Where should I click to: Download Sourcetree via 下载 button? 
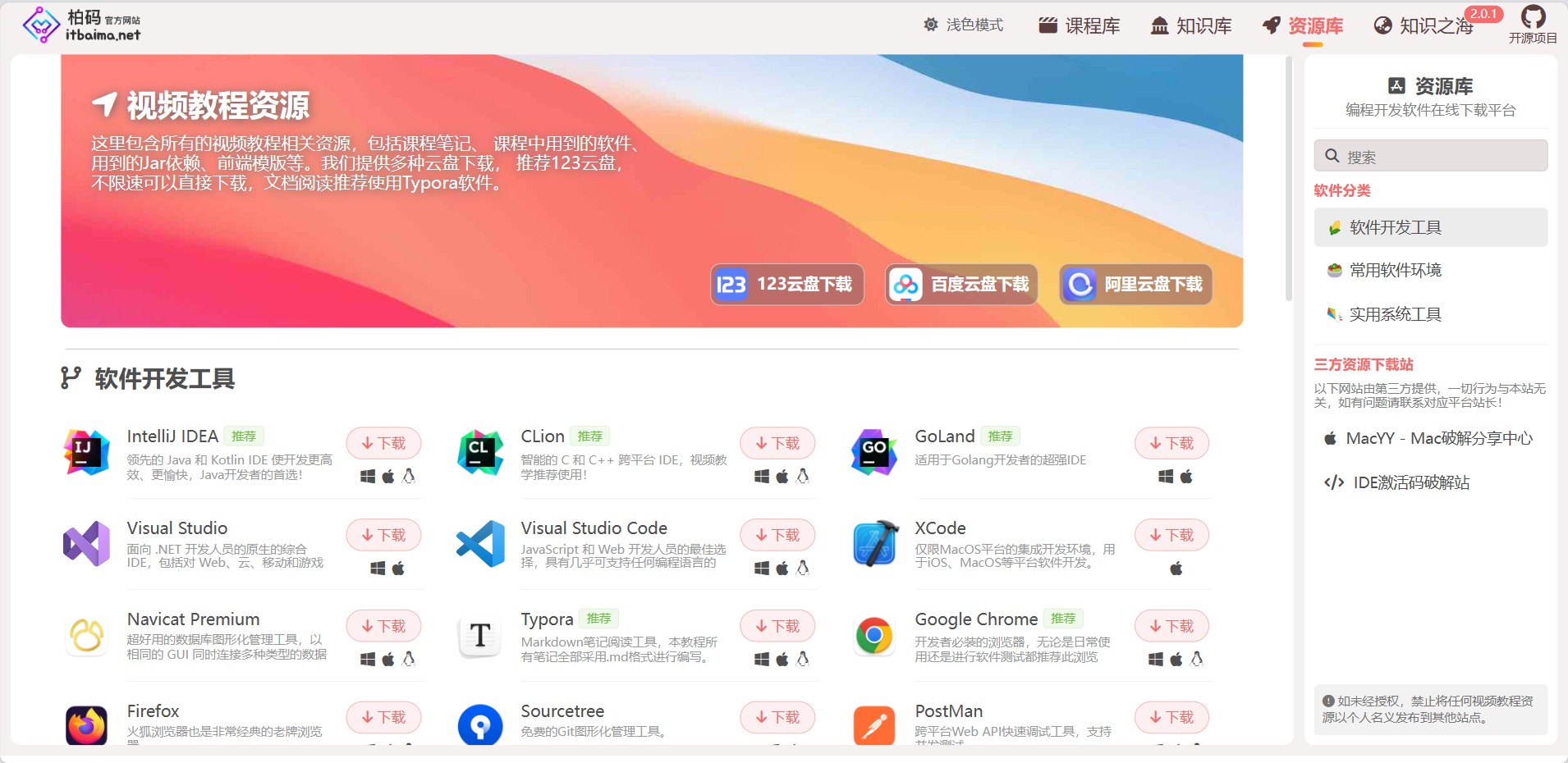click(x=777, y=717)
